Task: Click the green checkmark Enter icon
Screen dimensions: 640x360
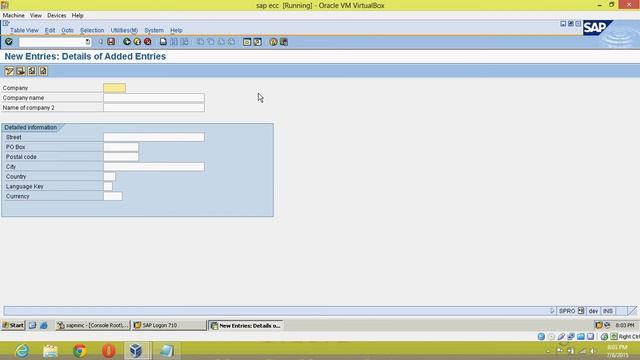Action: (x=9, y=42)
